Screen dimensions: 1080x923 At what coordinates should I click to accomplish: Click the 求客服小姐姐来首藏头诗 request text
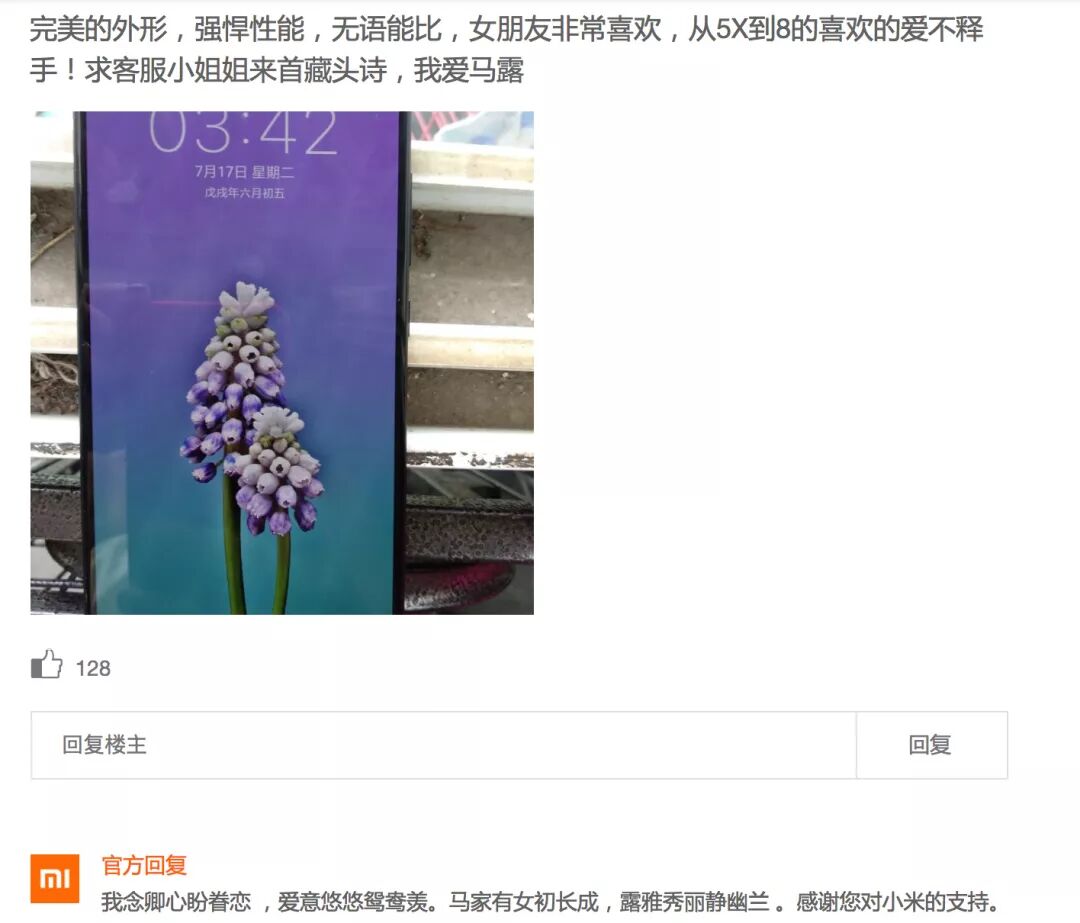click(236, 70)
